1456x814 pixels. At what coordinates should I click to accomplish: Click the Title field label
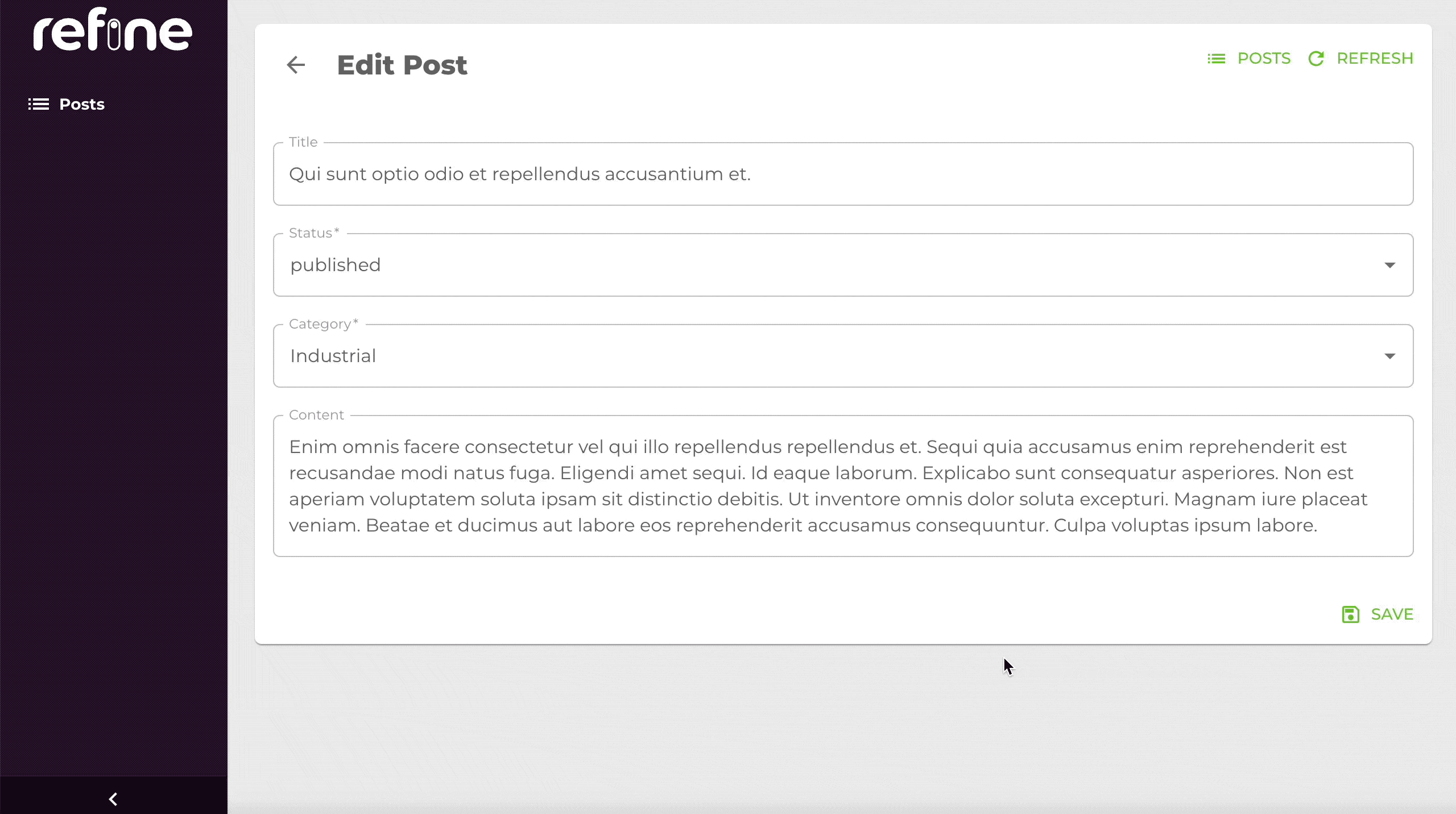click(303, 142)
